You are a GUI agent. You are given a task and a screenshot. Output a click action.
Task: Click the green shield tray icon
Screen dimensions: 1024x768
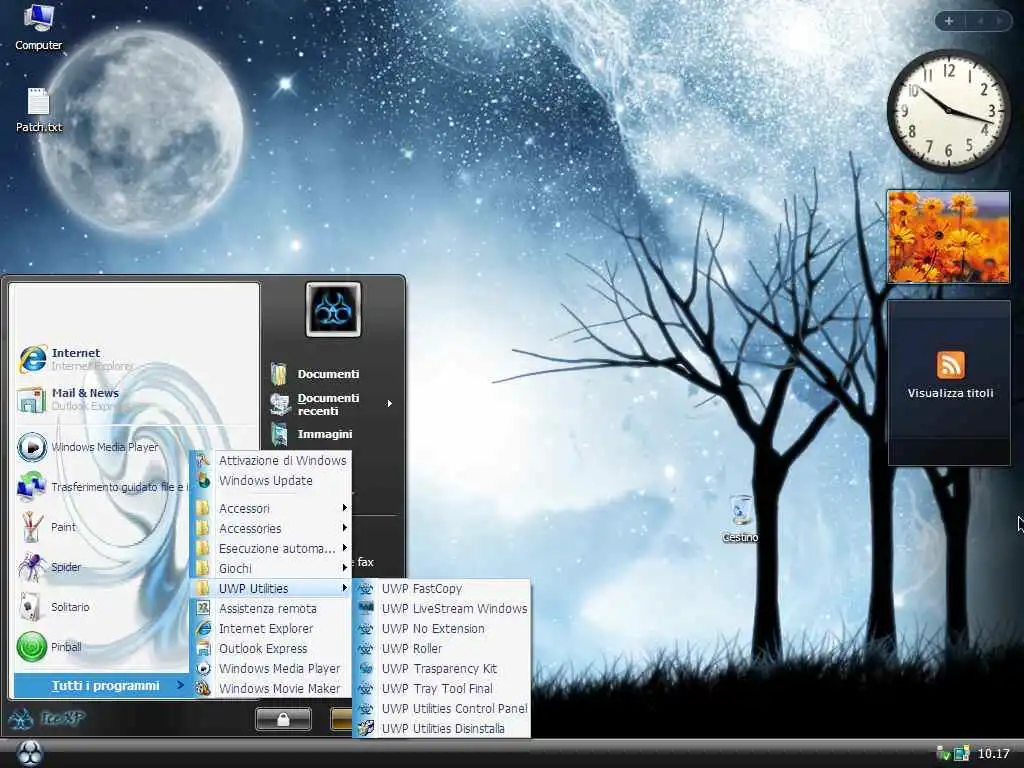coord(943,754)
